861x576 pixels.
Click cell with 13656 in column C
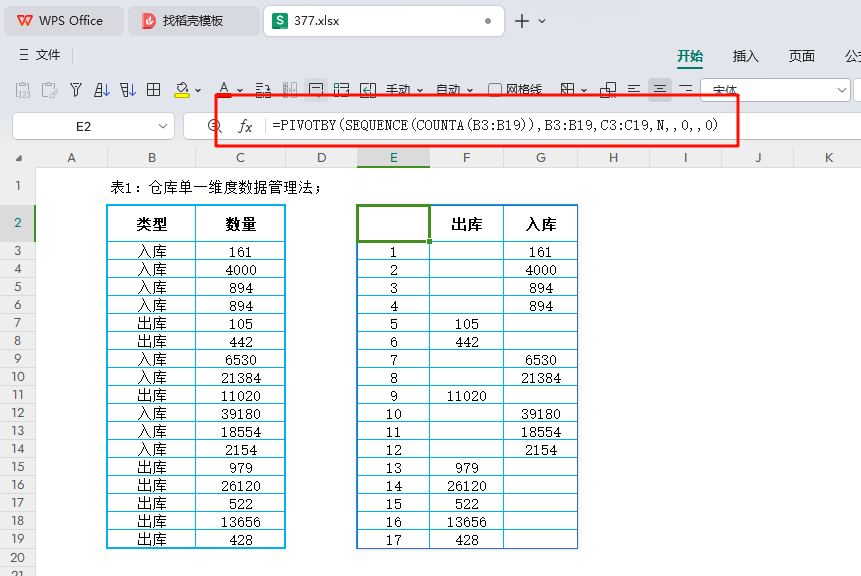[x=241, y=522]
